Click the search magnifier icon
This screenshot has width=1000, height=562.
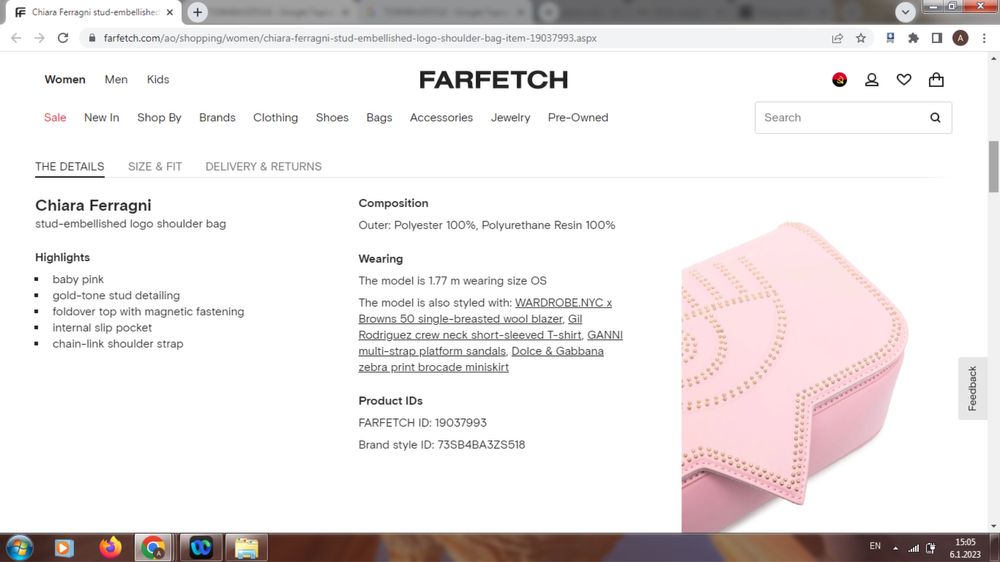click(x=935, y=117)
